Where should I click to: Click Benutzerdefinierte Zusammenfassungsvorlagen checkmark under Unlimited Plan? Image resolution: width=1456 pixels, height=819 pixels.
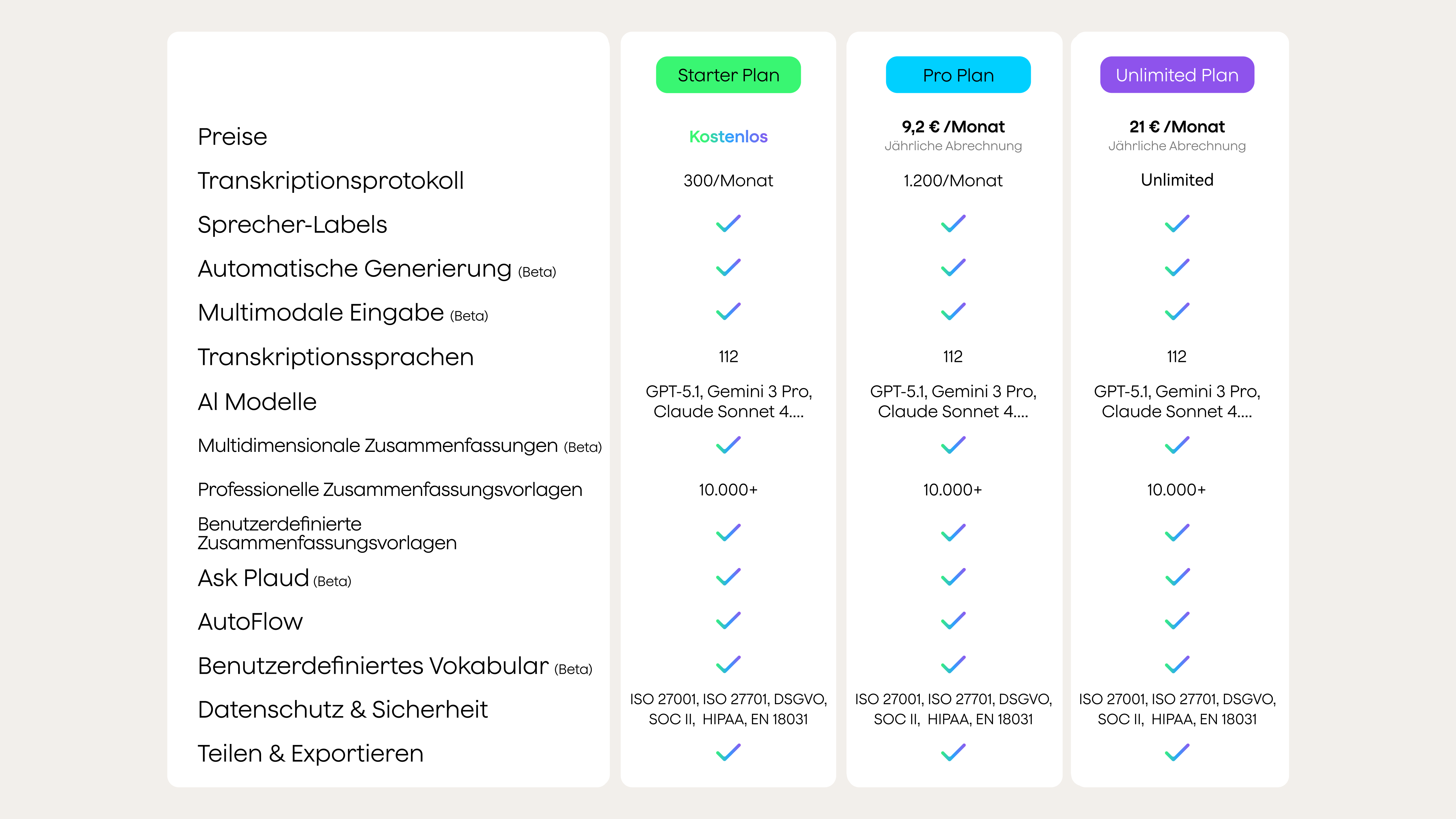[x=1177, y=533]
